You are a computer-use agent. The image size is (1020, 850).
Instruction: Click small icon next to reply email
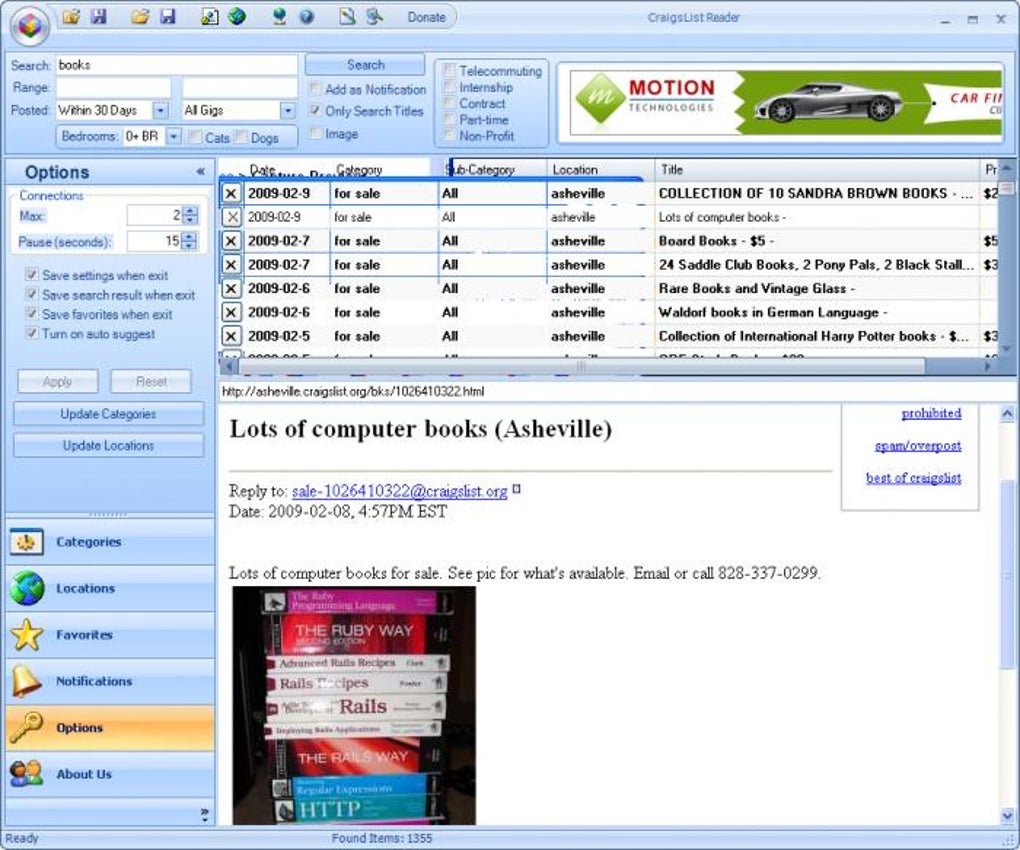(517, 489)
